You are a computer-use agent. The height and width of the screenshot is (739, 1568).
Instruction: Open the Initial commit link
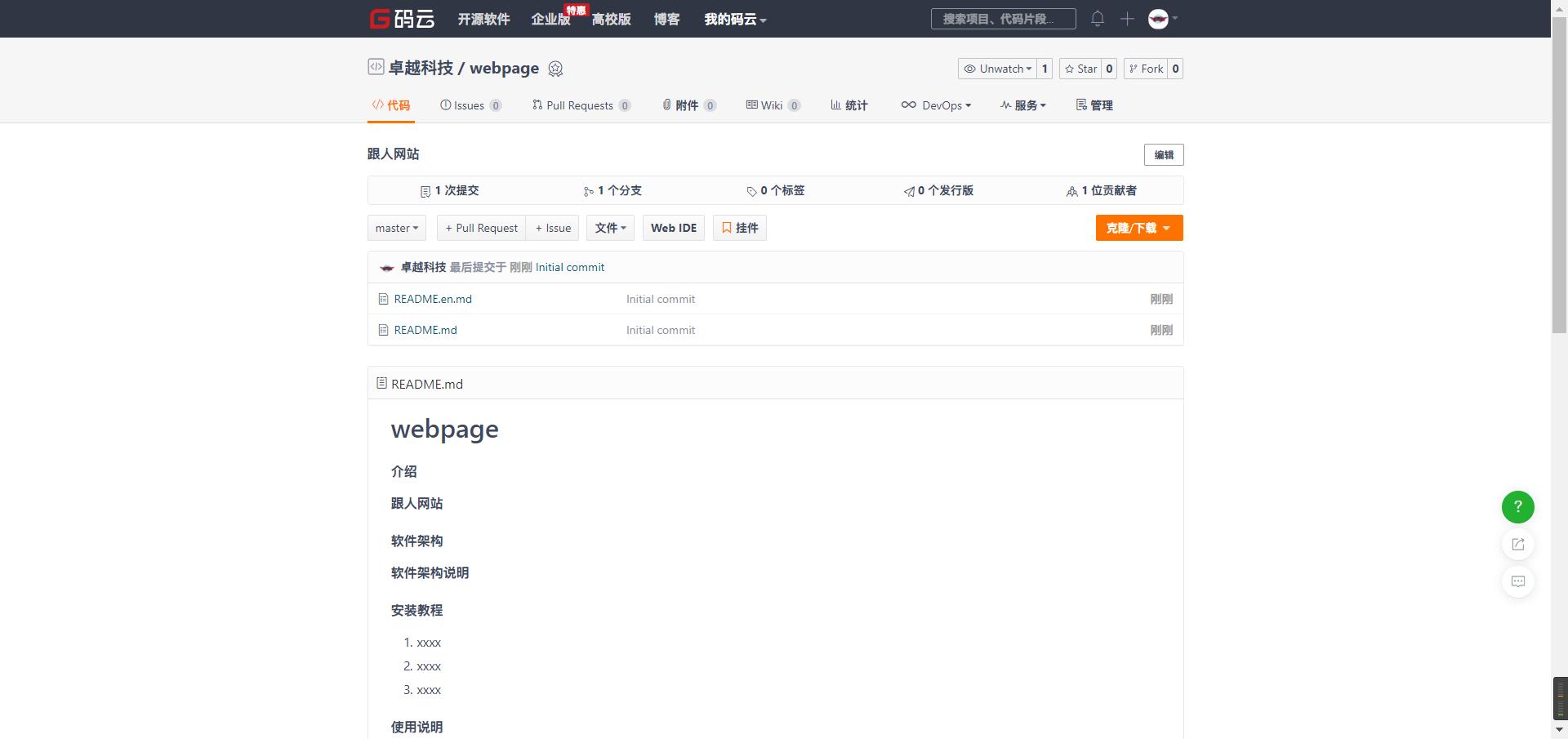pos(570,267)
